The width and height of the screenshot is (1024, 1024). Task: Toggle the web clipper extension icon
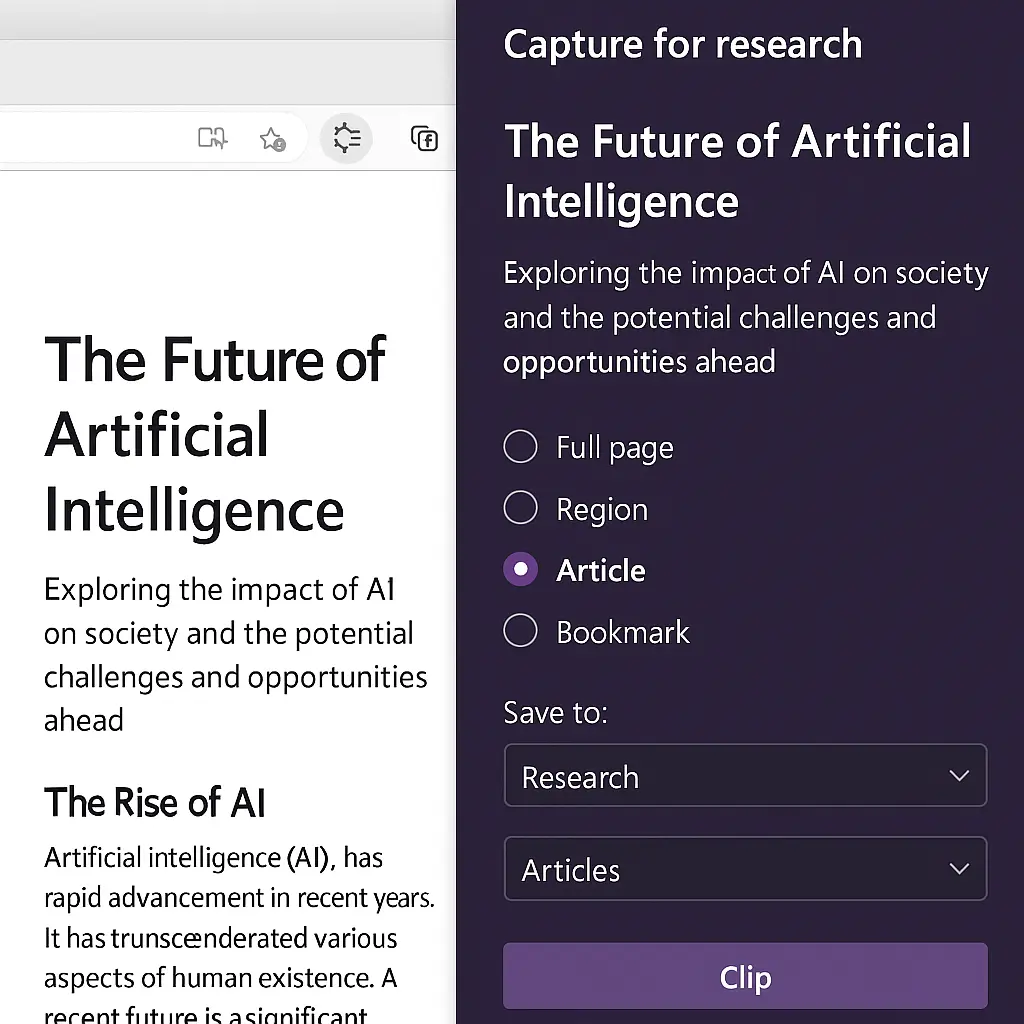pos(346,138)
